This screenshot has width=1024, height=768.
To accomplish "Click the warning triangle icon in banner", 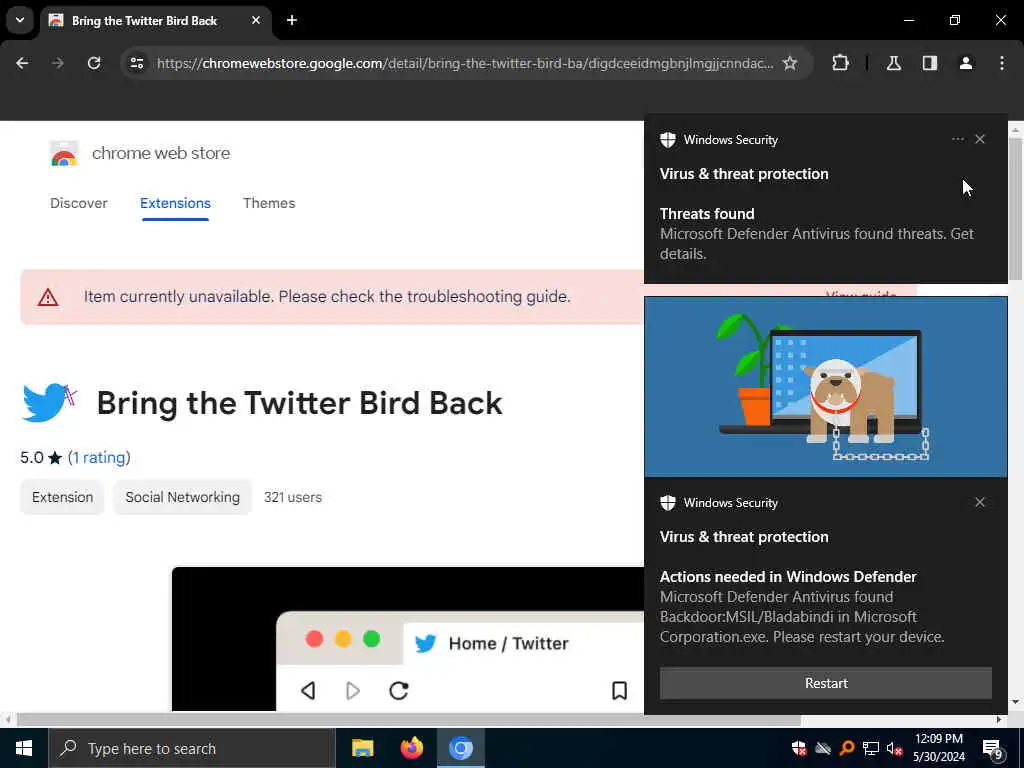I will pyautogui.click(x=48, y=297).
